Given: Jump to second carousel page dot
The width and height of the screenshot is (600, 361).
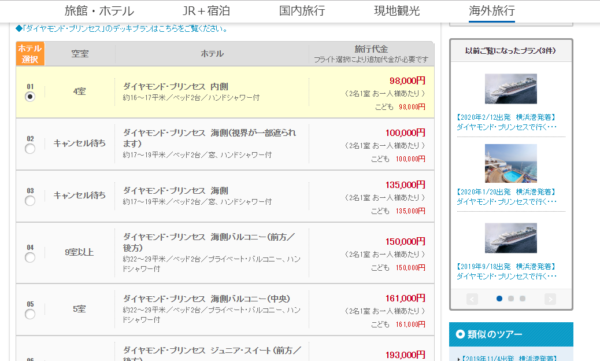Looking at the screenshot, I should point(511,298).
